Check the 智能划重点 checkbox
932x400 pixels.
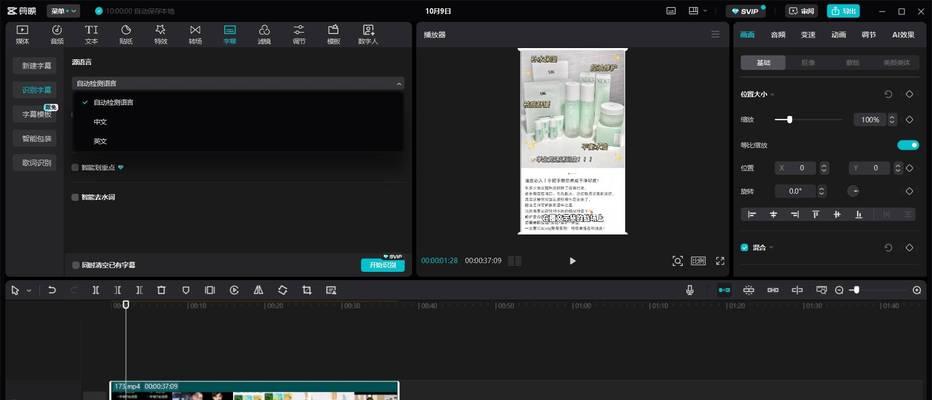(75, 168)
